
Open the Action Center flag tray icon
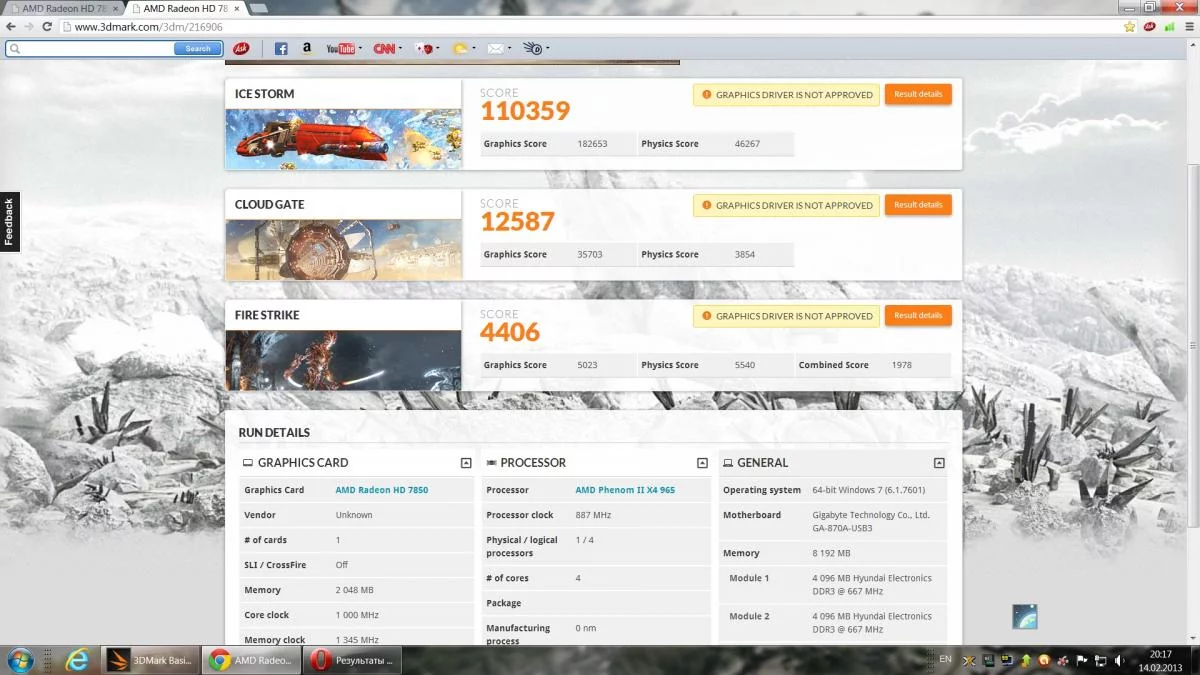pyautogui.click(x=1080, y=660)
